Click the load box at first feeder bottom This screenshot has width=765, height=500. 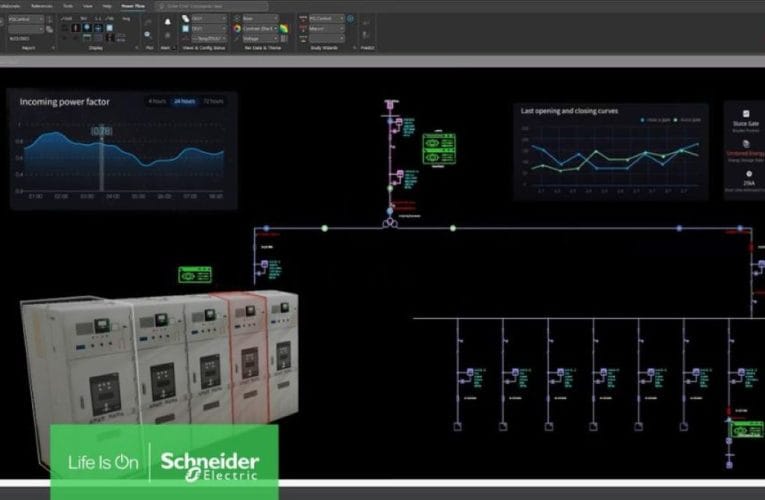458,427
